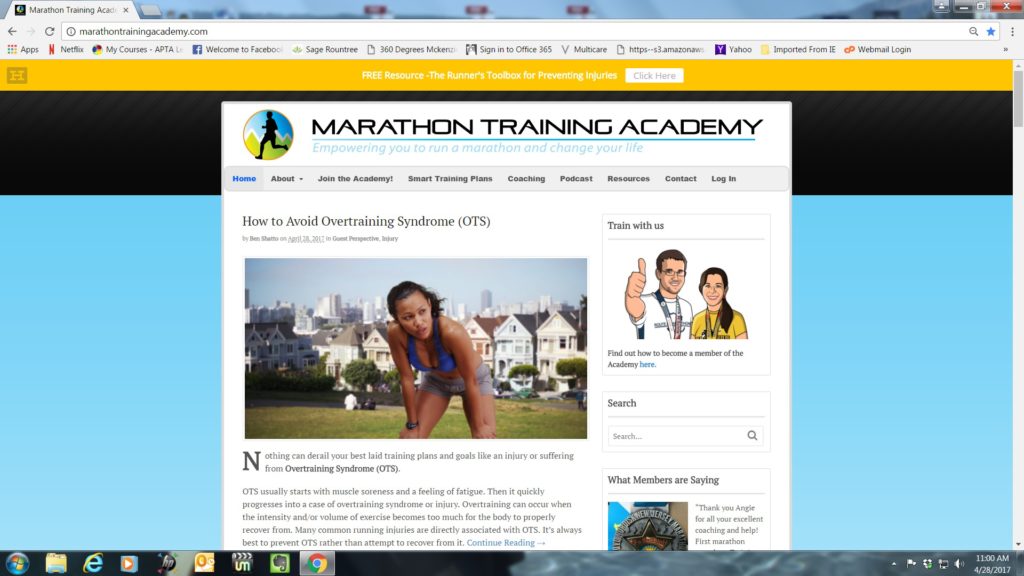The width and height of the screenshot is (1024, 576).
Task: Reload the page with the refresh icon
Action: [50, 31]
